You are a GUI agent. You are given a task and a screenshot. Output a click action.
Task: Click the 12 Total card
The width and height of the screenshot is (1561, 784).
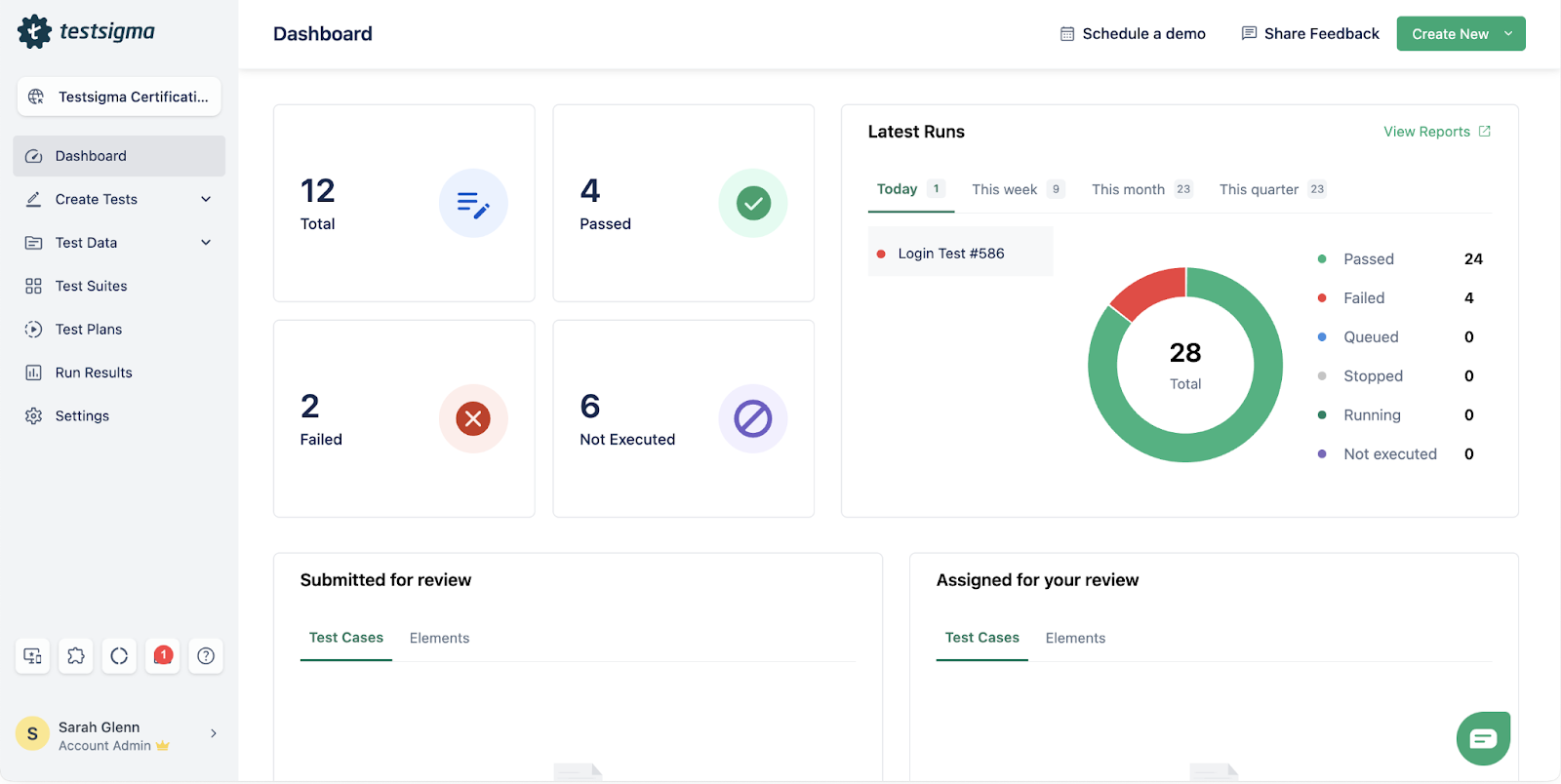click(404, 204)
